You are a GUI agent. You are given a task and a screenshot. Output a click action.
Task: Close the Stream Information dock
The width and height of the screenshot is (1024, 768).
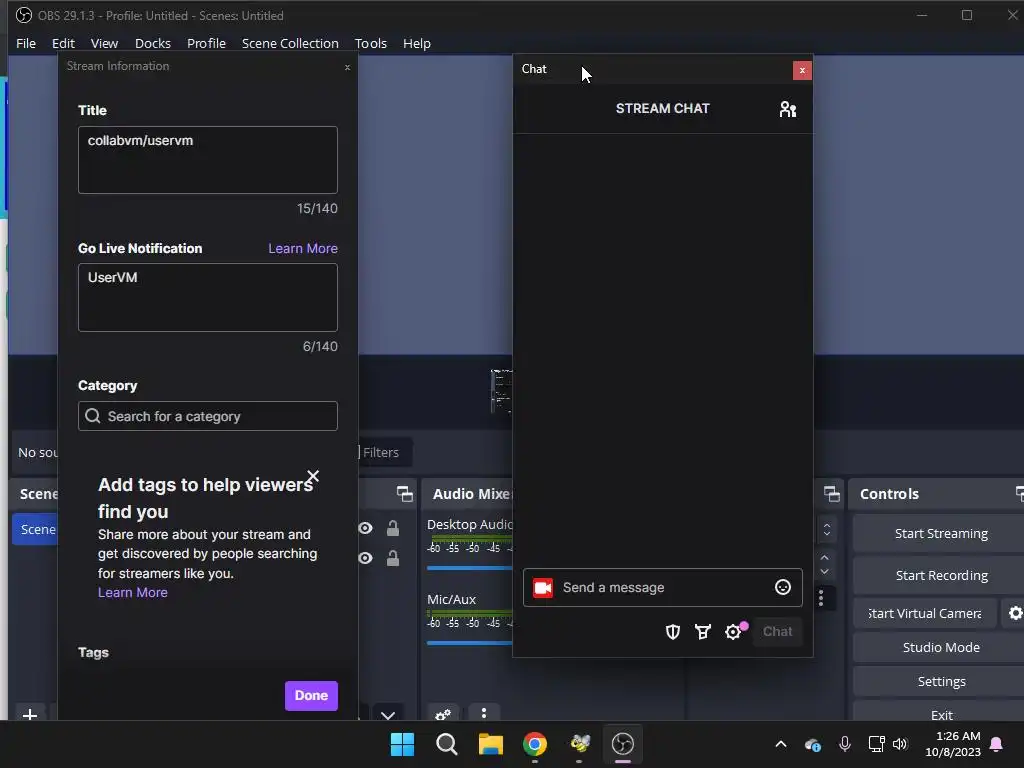coord(347,67)
